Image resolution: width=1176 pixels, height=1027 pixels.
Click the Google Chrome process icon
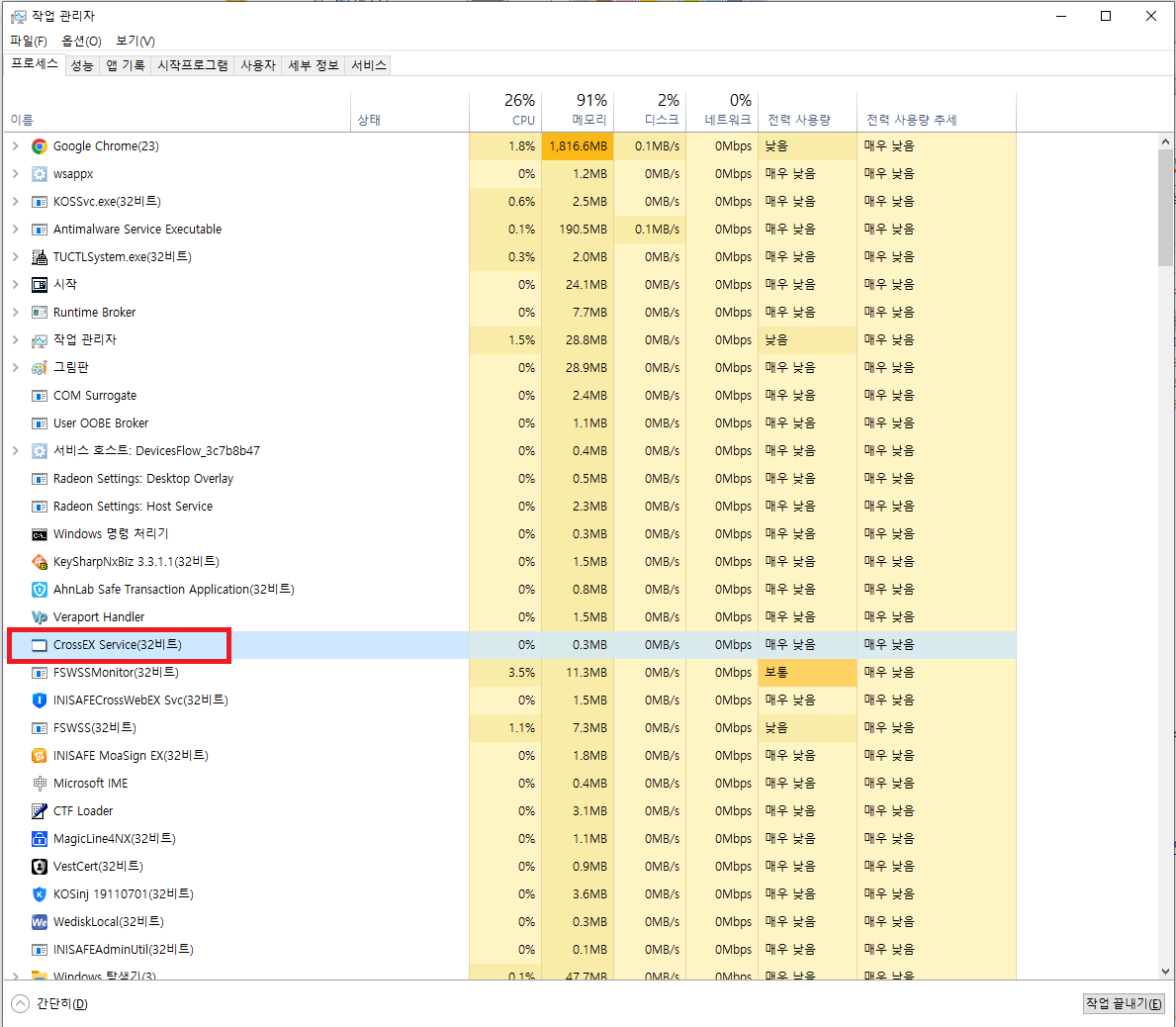(x=39, y=146)
